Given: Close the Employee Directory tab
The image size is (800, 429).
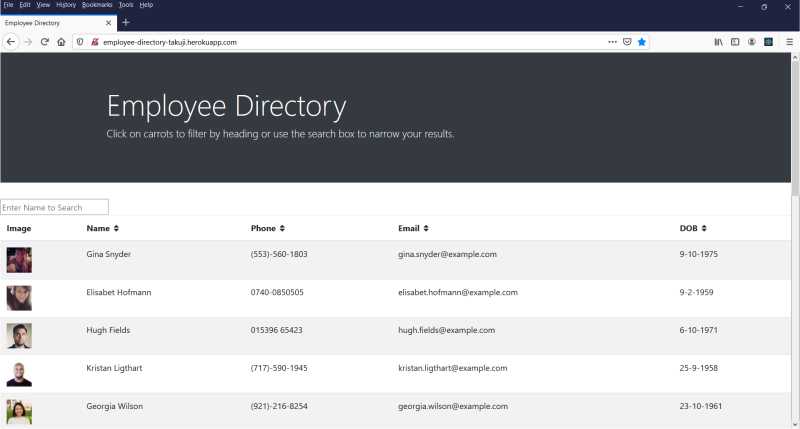Looking at the screenshot, I should 108,23.
